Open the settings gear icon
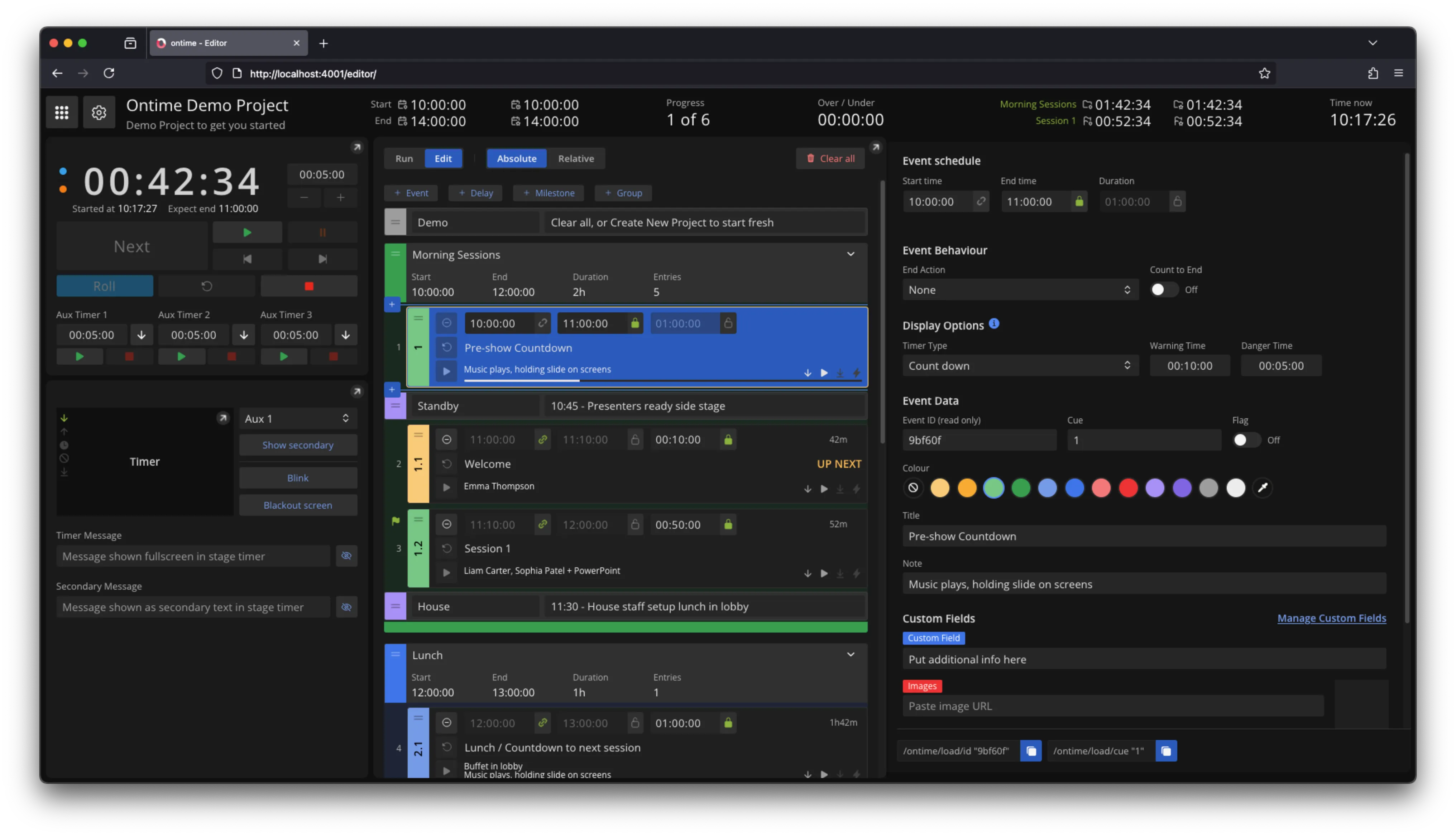Screen dimensions: 1456x836 (99, 112)
